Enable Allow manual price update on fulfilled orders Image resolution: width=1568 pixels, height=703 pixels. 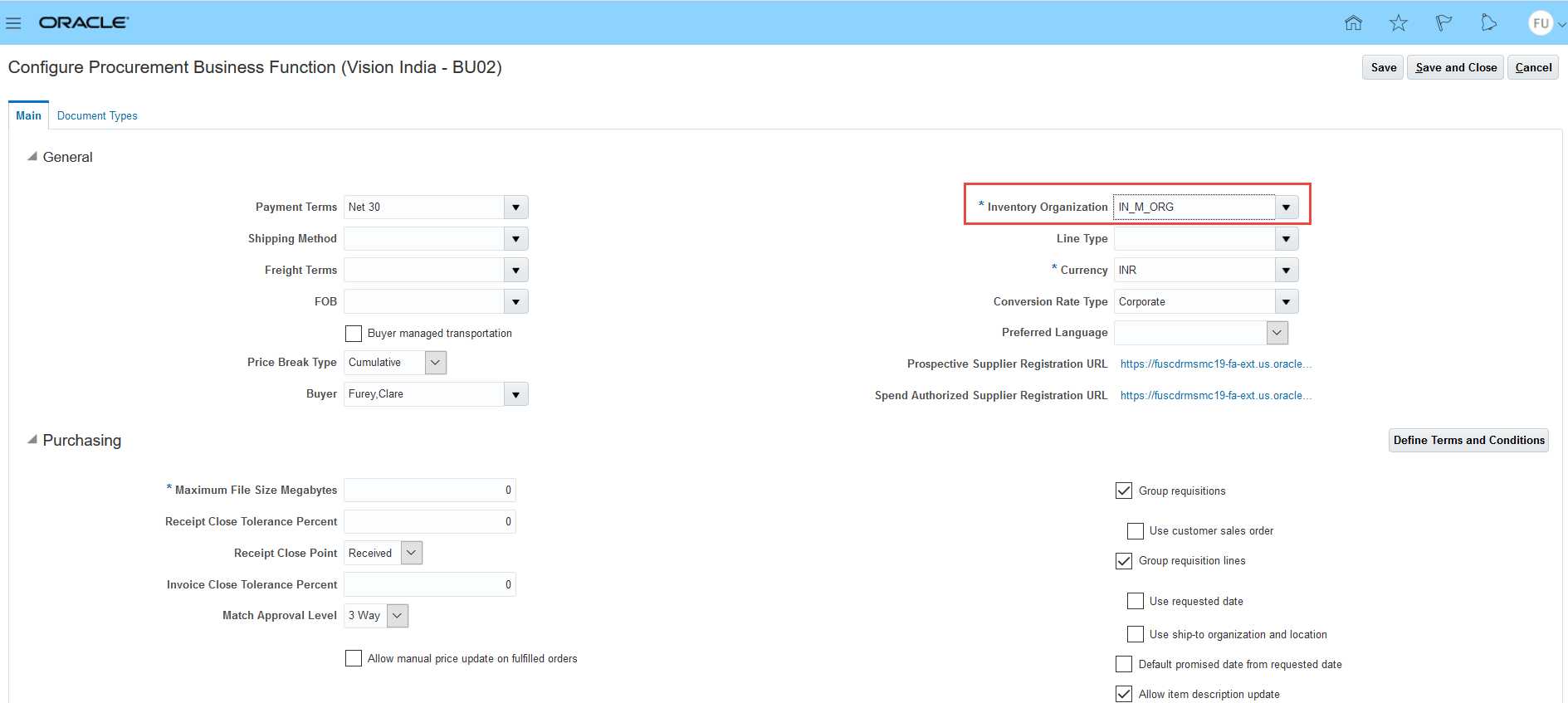point(354,658)
